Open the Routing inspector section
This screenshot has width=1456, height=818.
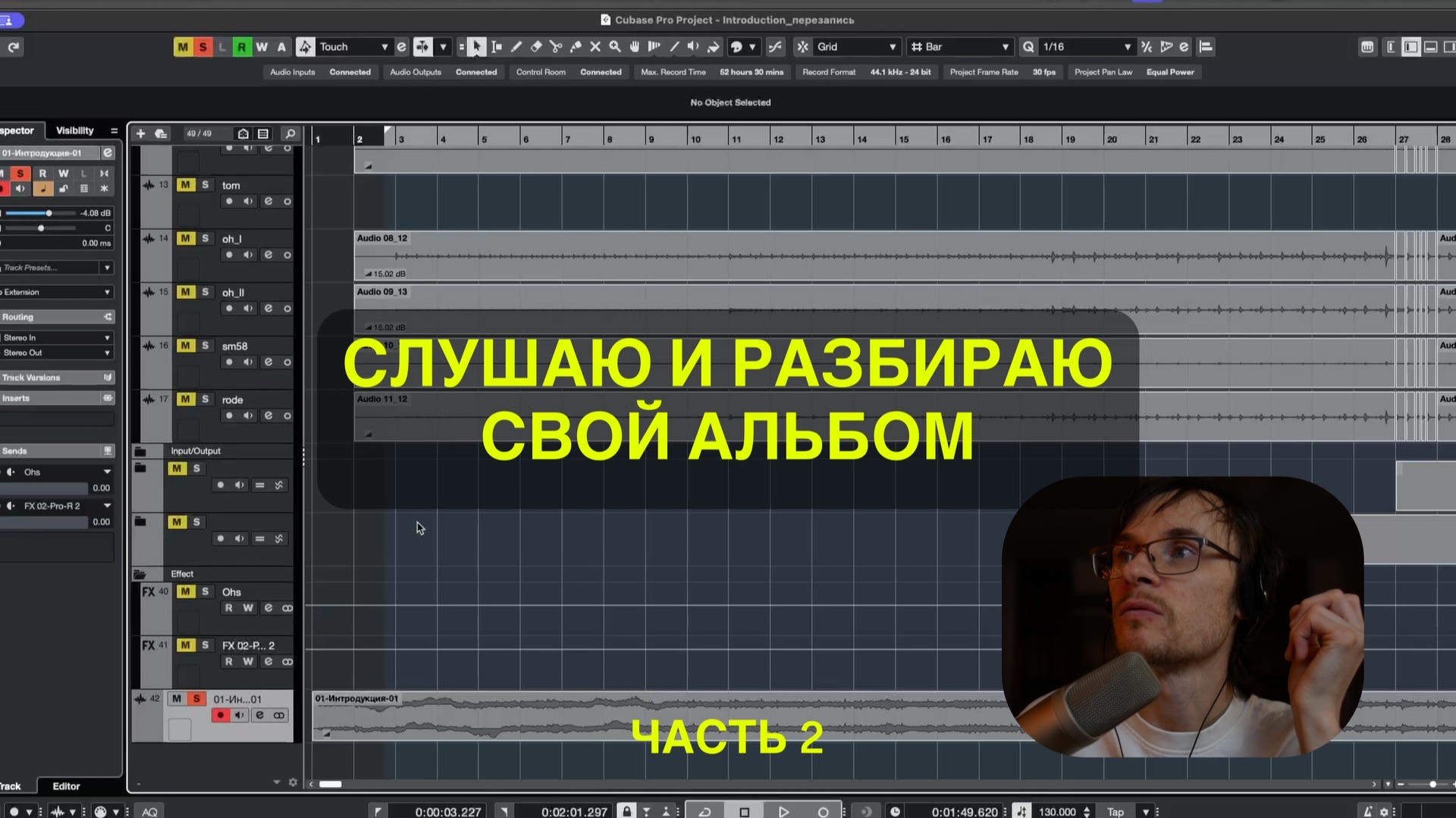click(x=57, y=317)
